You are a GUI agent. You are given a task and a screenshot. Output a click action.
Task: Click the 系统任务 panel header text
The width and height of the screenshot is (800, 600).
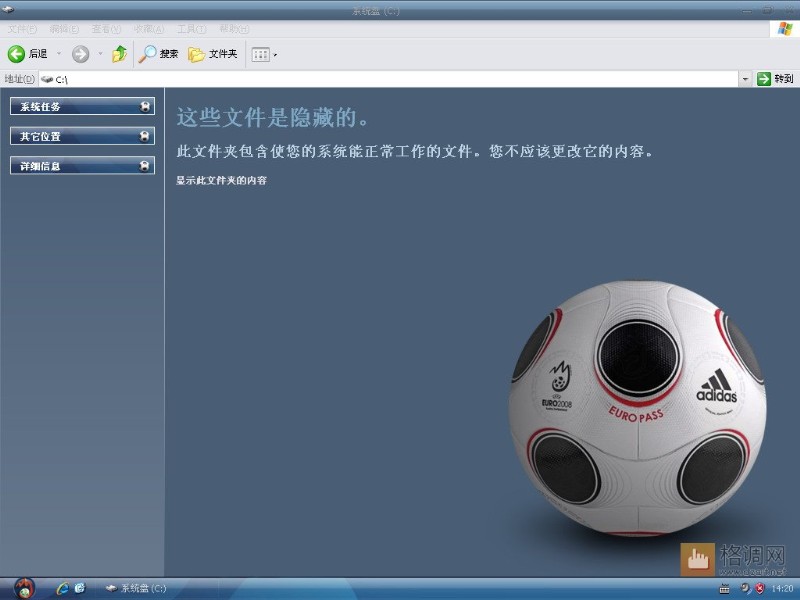tap(40, 107)
